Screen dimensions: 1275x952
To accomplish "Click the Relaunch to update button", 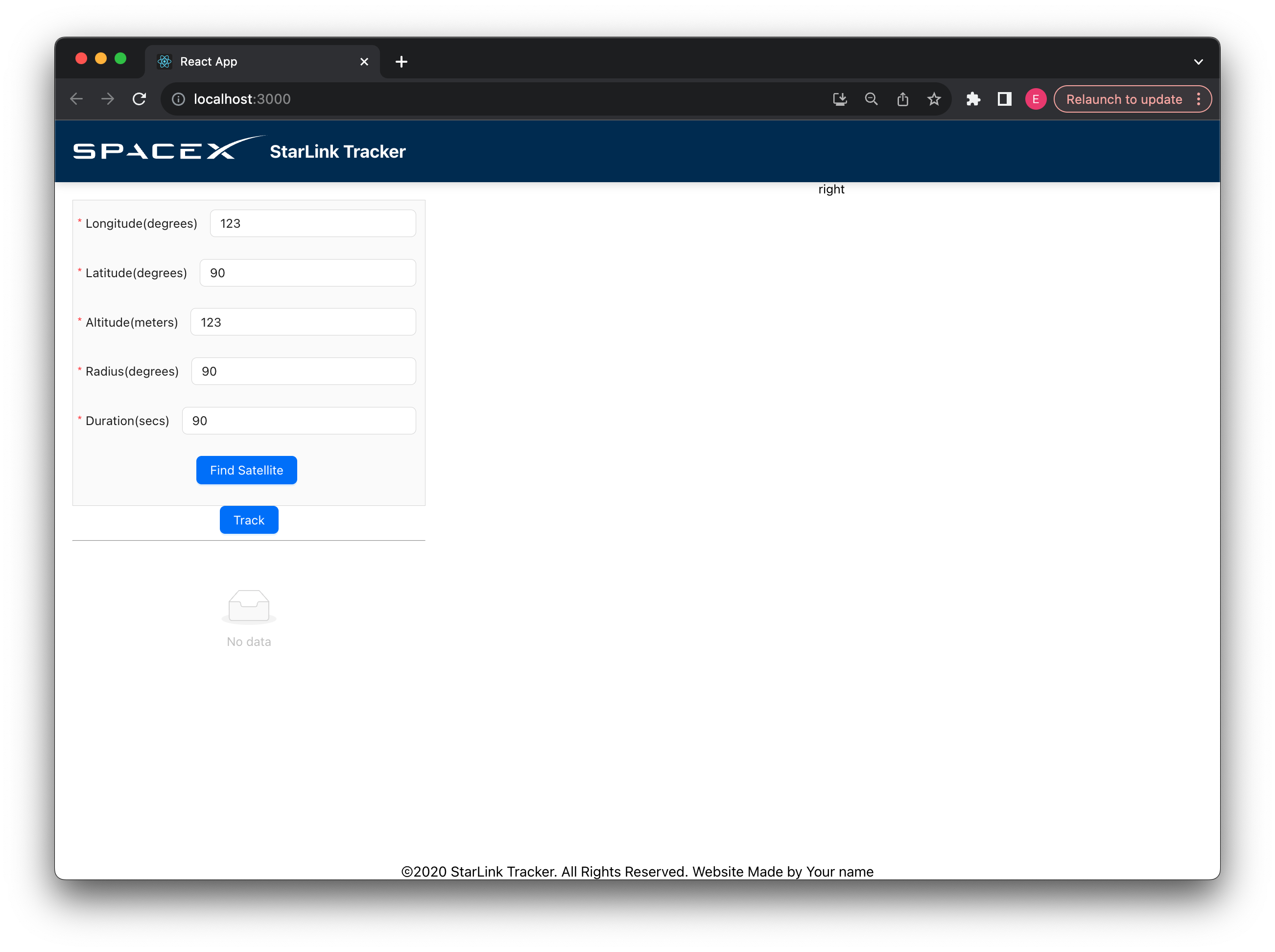I will pos(1122,99).
